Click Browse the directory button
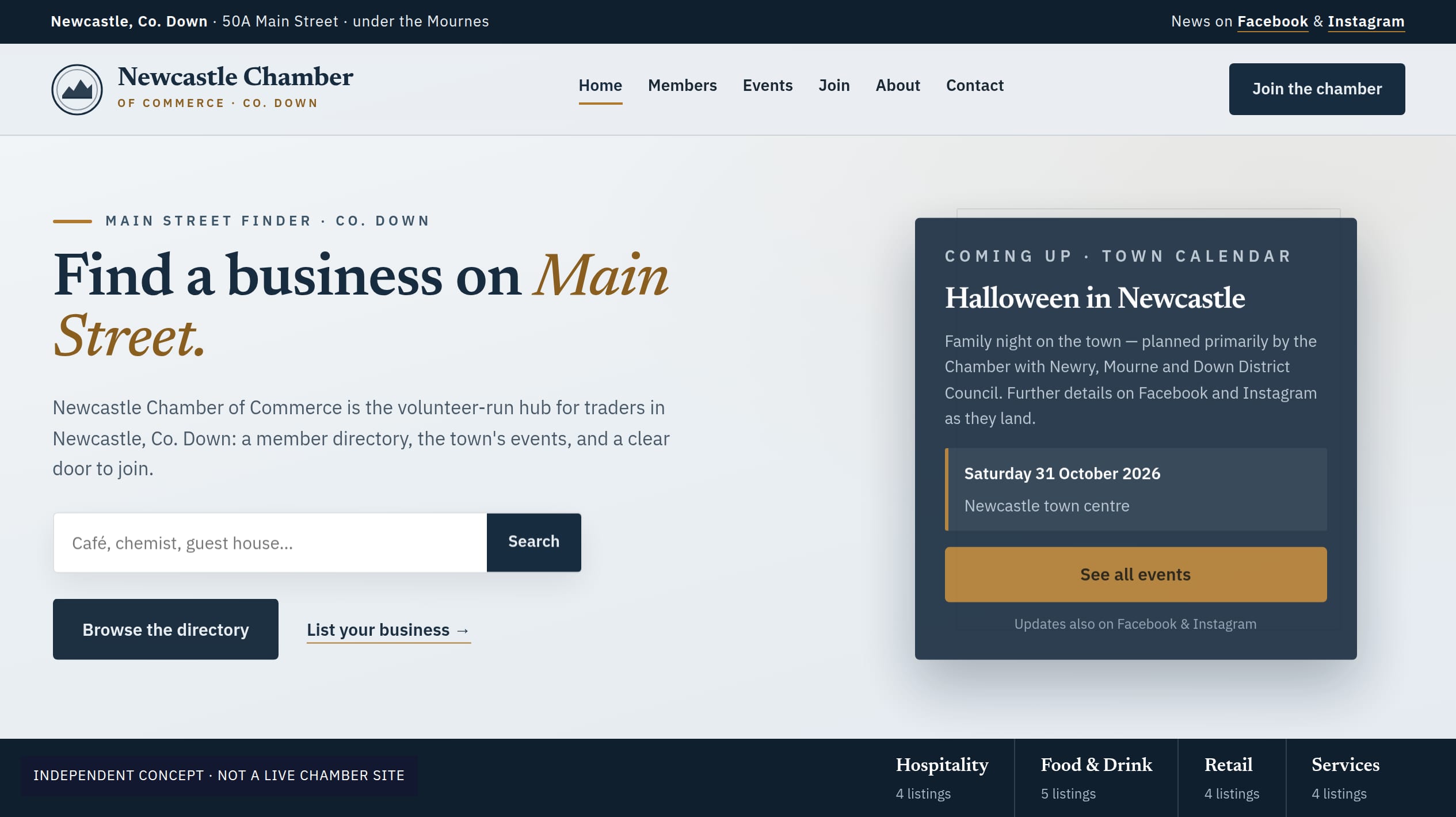The image size is (1456, 817). pos(166,629)
